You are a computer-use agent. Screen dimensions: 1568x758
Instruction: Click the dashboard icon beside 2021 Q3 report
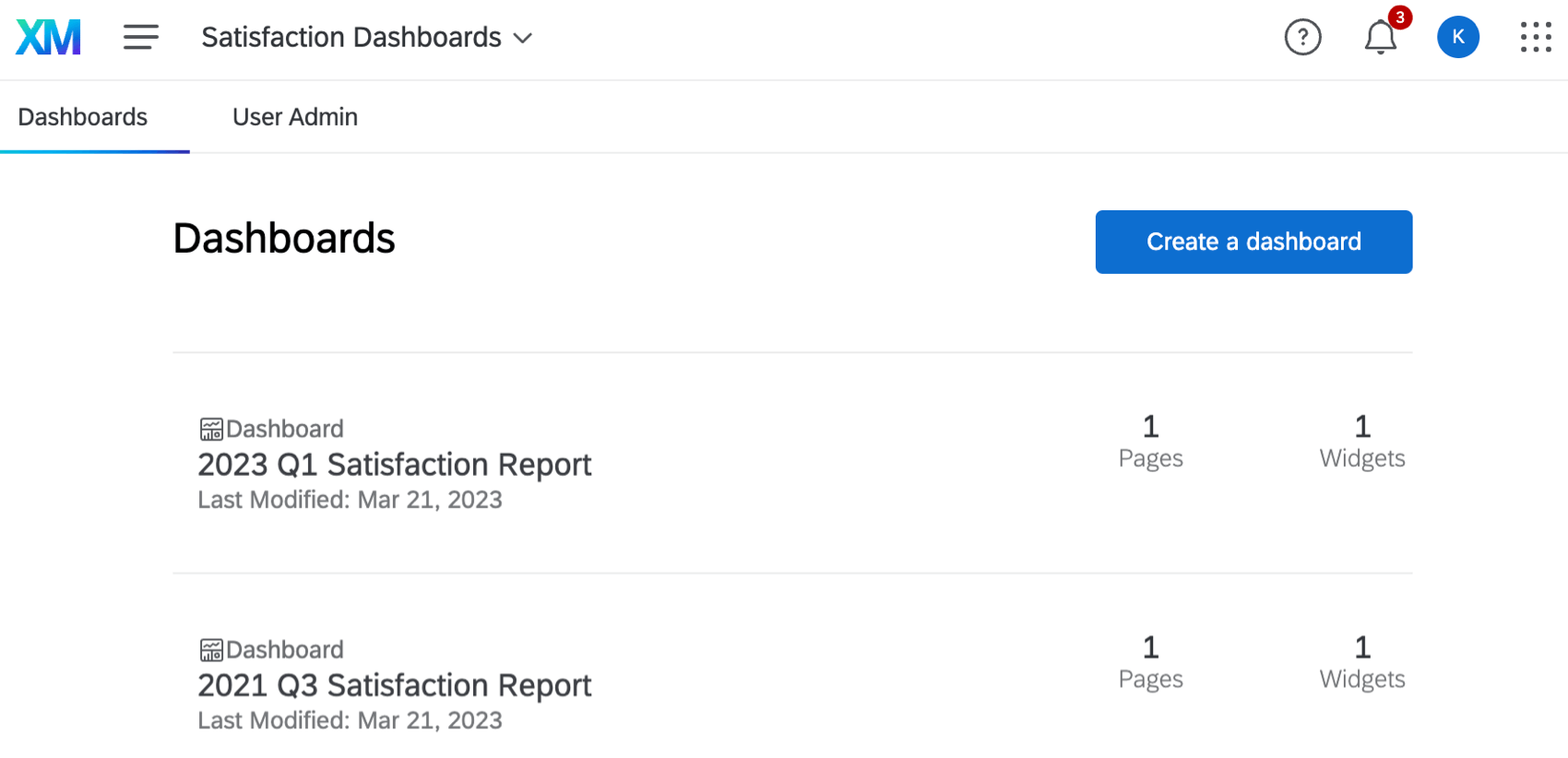click(x=210, y=649)
